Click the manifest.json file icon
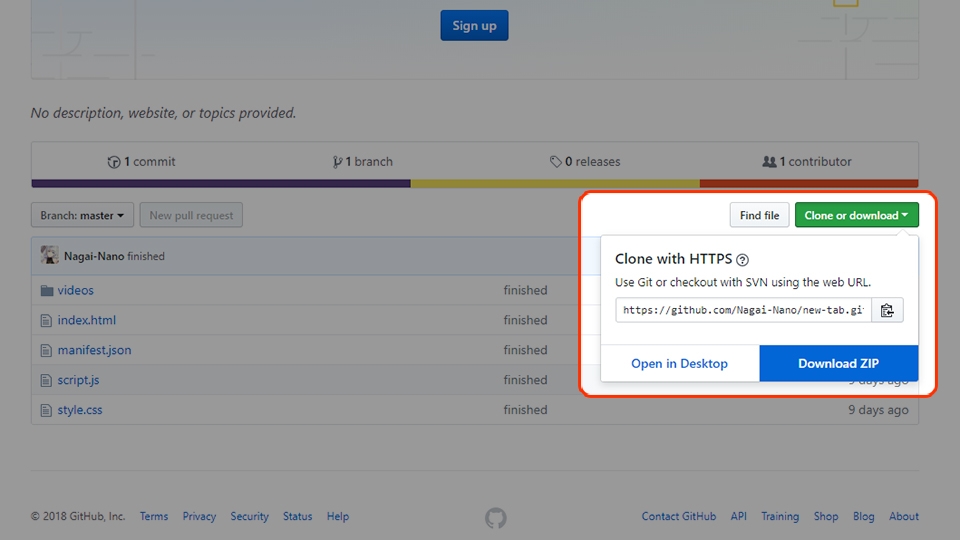 pos(46,350)
